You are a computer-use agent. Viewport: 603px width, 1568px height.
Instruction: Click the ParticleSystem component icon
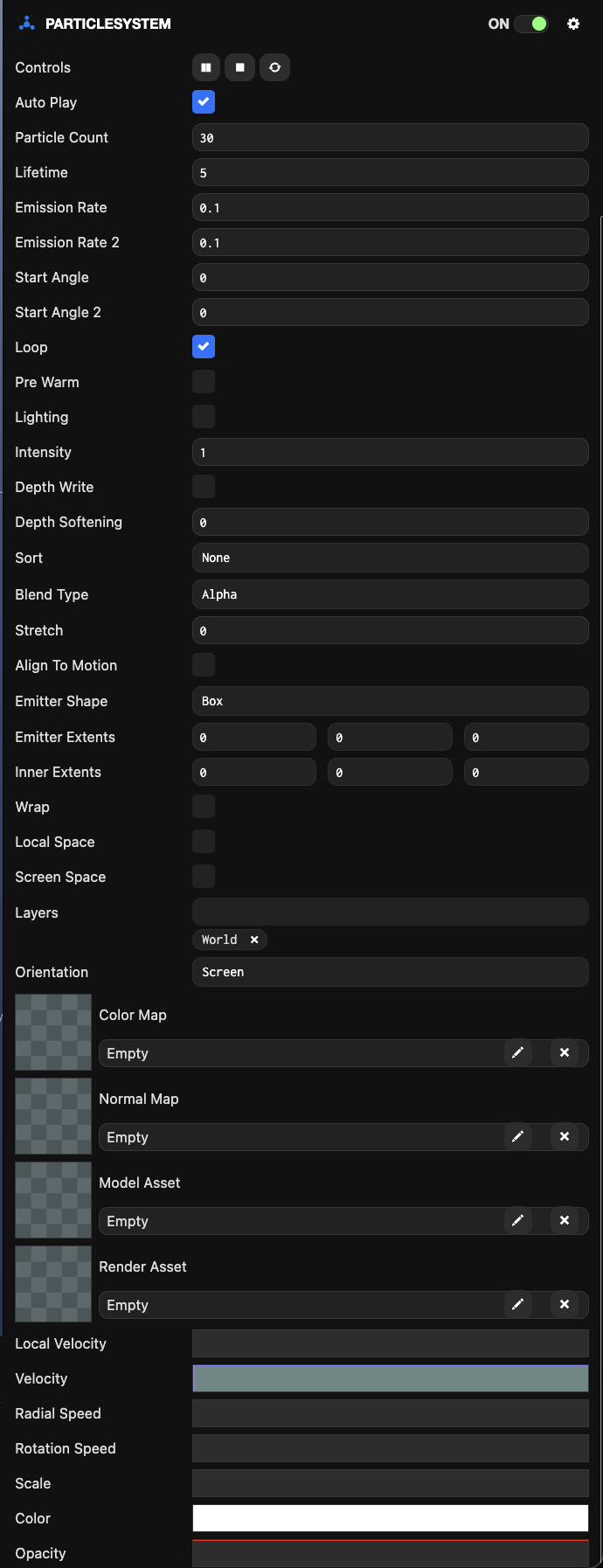pyautogui.click(x=25, y=24)
